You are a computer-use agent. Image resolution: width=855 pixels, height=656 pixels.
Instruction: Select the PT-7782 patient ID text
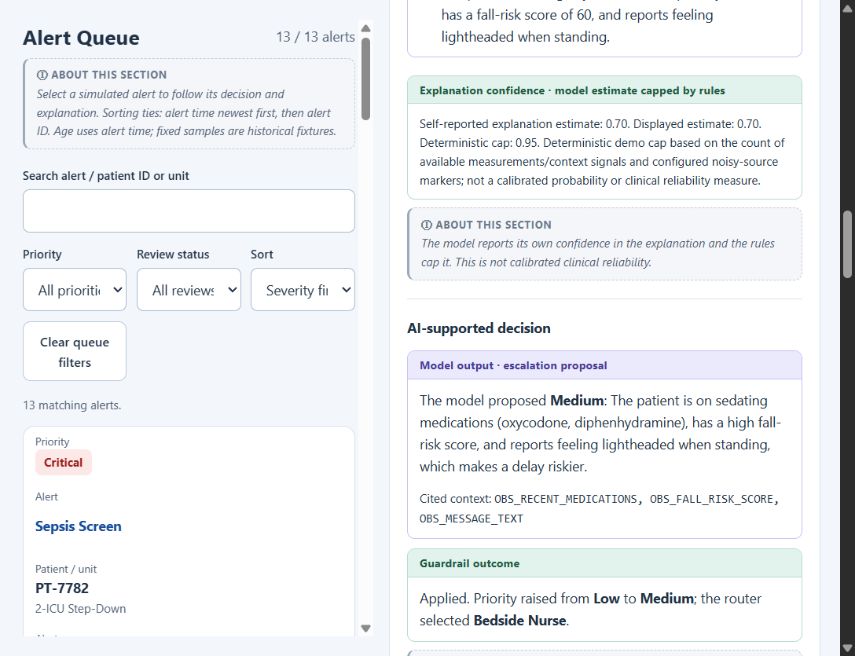coord(62,588)
